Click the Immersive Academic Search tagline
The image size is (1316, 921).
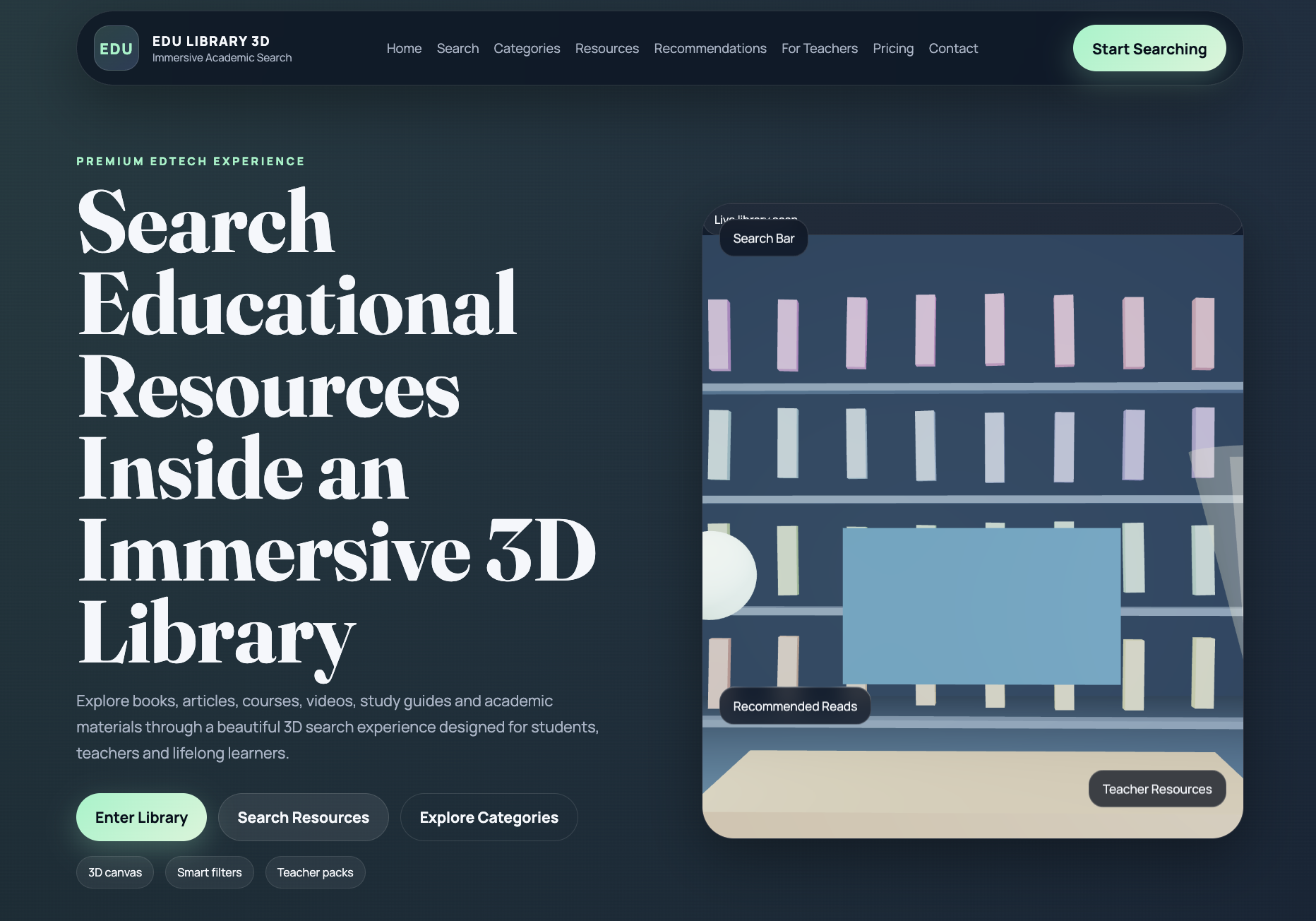(x=222, y=58)
